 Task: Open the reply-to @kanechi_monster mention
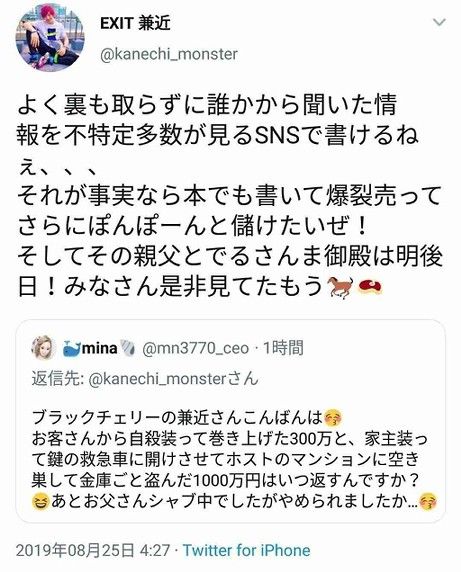(x=158, y=379)
